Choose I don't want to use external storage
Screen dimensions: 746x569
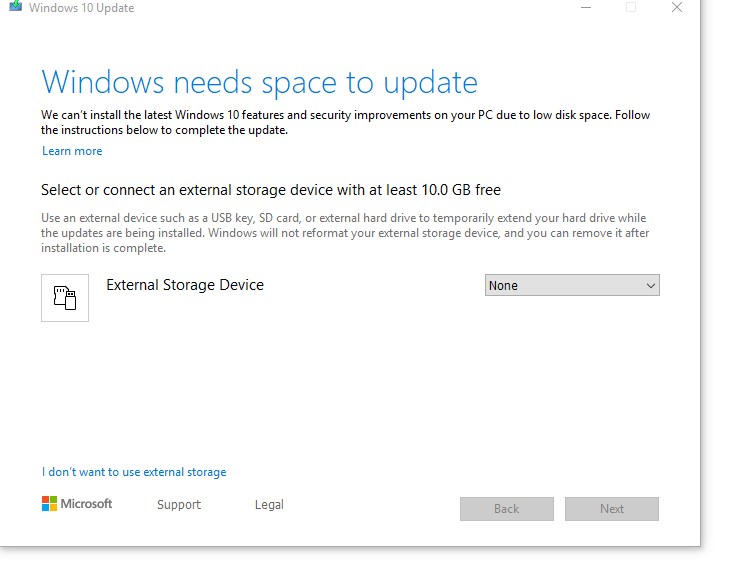[134, 472]
